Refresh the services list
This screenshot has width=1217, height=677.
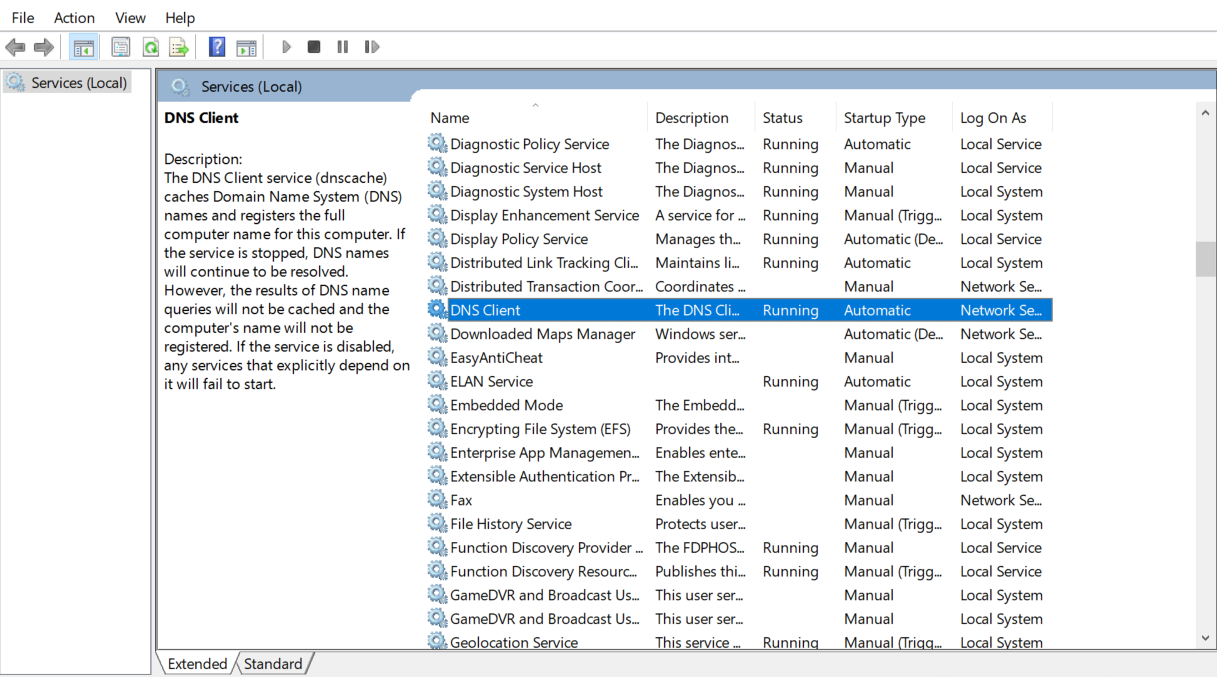[x=151, y=46]
